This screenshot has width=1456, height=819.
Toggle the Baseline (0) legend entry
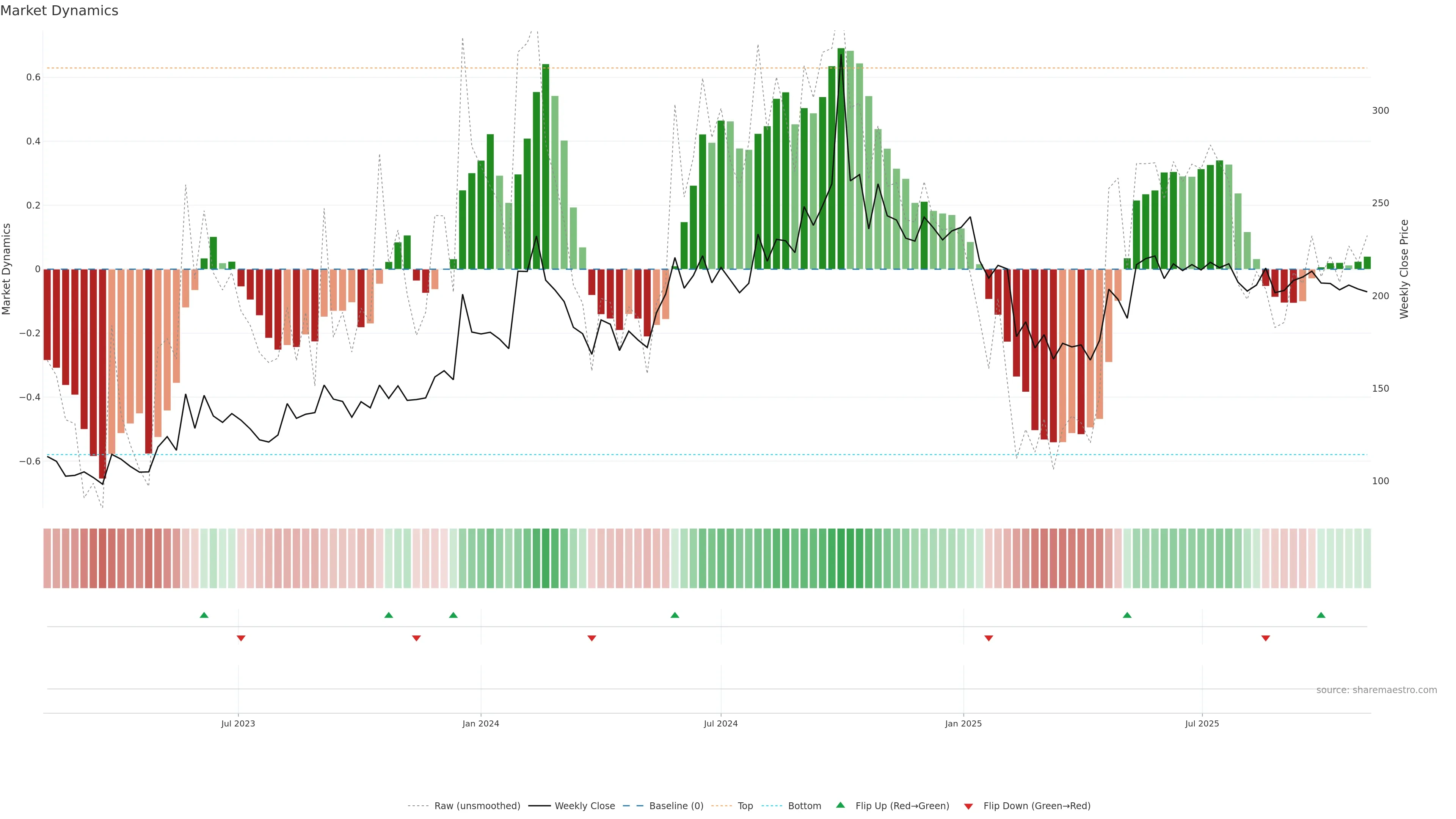pos(675,806)
